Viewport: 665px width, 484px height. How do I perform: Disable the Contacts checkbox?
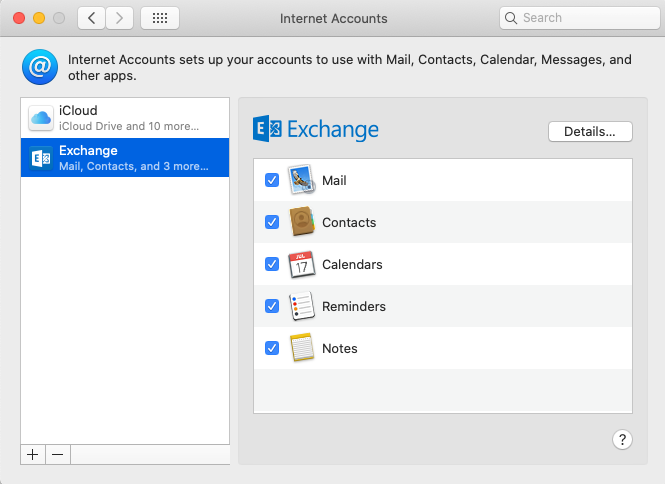click(x=272, y=222)
